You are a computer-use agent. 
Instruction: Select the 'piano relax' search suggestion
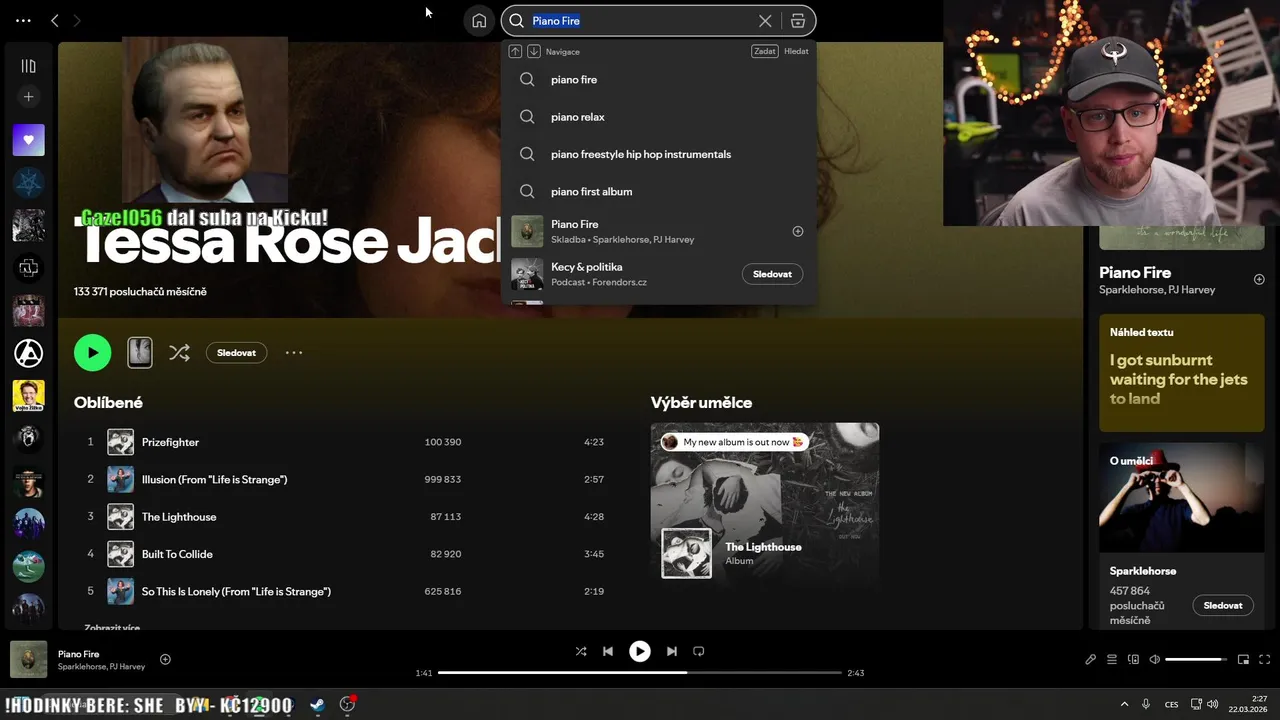[658, 117]
